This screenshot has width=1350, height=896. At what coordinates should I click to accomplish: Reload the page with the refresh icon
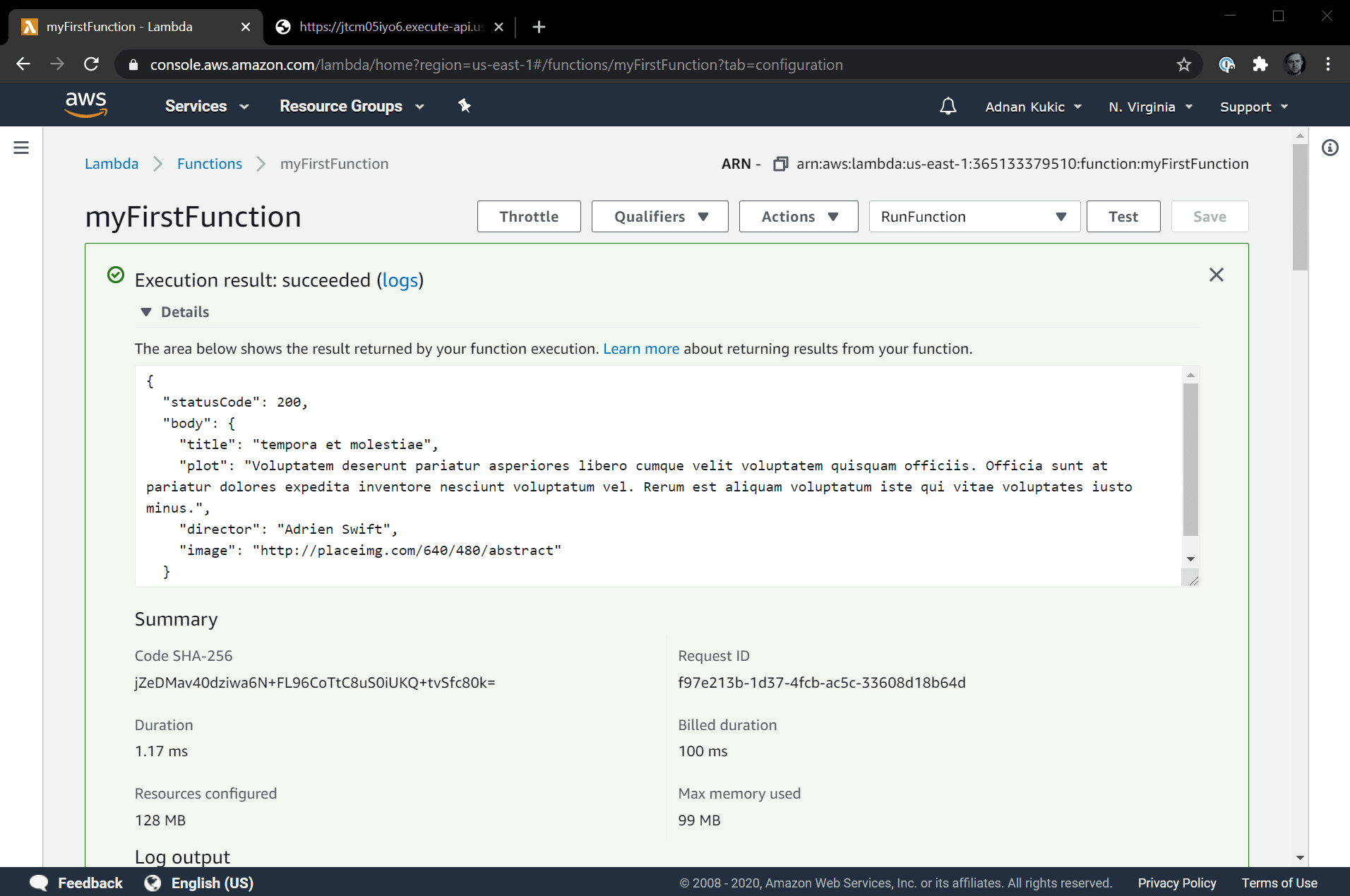click(x=92, y=65)
